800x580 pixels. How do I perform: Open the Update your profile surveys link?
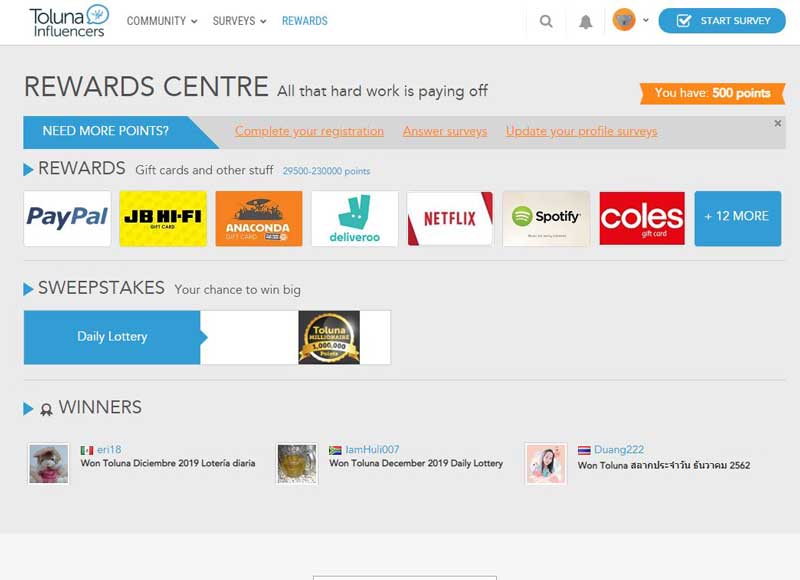point(581,131)
